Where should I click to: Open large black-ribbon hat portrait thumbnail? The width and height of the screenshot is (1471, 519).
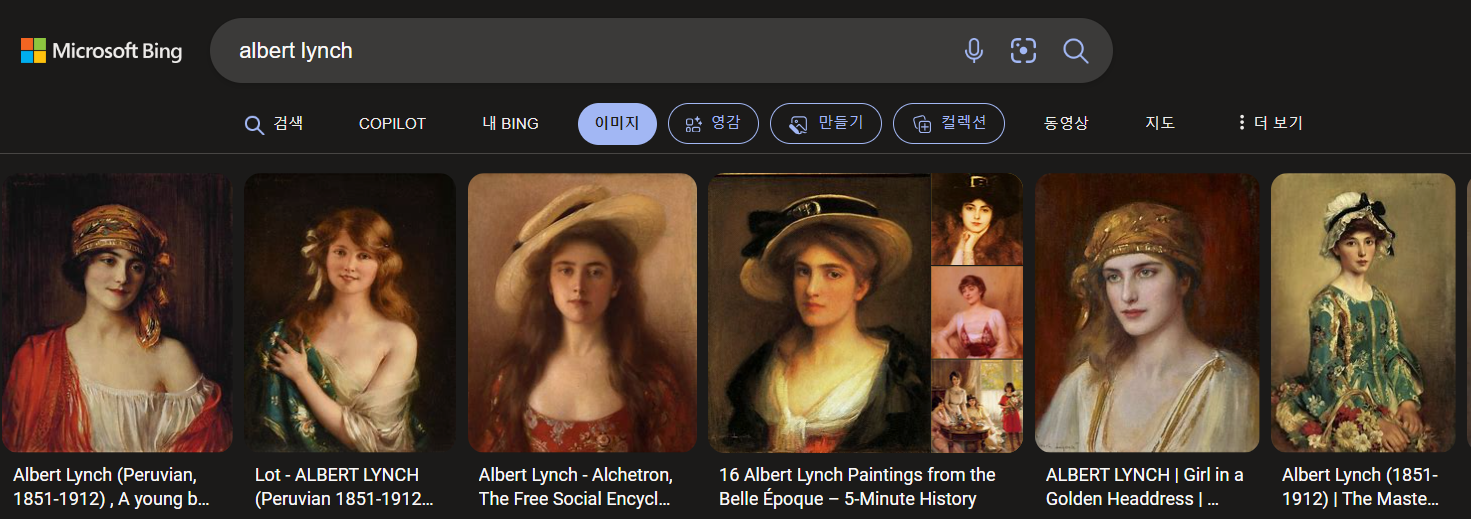(819, 313)
